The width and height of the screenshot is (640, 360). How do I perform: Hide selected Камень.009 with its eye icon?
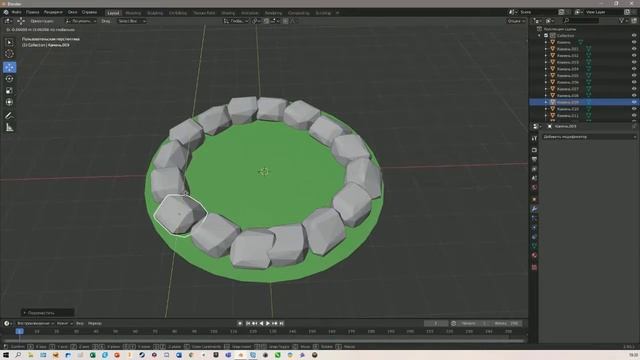[634, 102]
